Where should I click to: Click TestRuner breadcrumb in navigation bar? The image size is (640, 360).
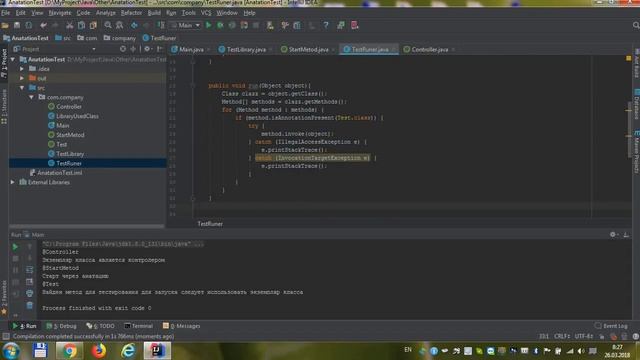coord(159,38)
